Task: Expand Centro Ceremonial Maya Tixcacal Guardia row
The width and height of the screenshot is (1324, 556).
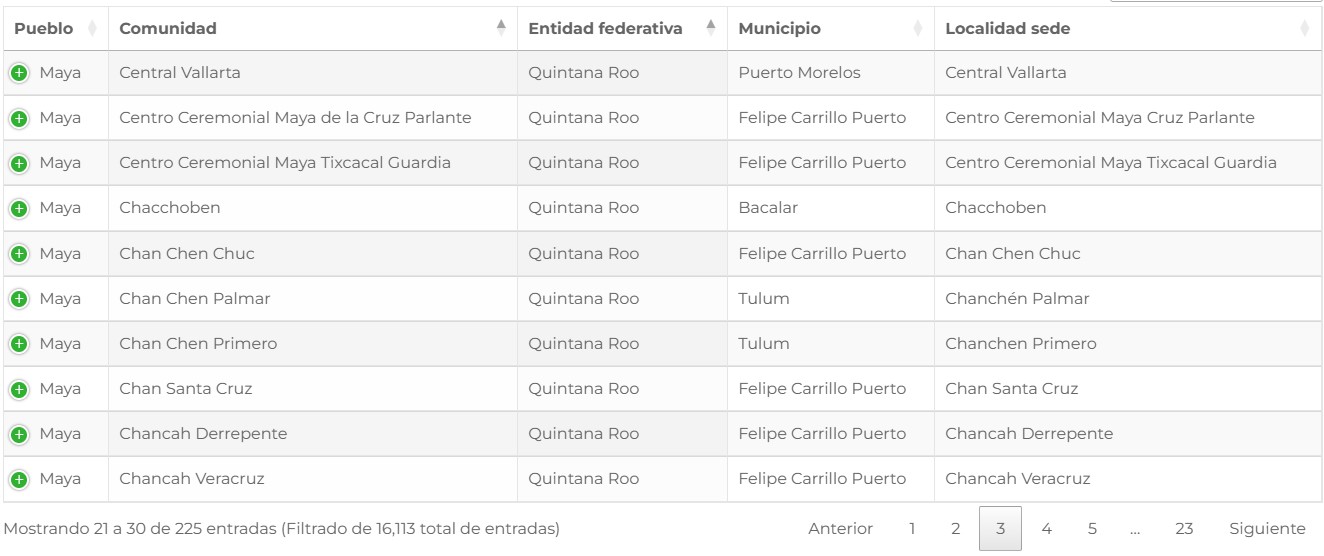Action: 19,164
